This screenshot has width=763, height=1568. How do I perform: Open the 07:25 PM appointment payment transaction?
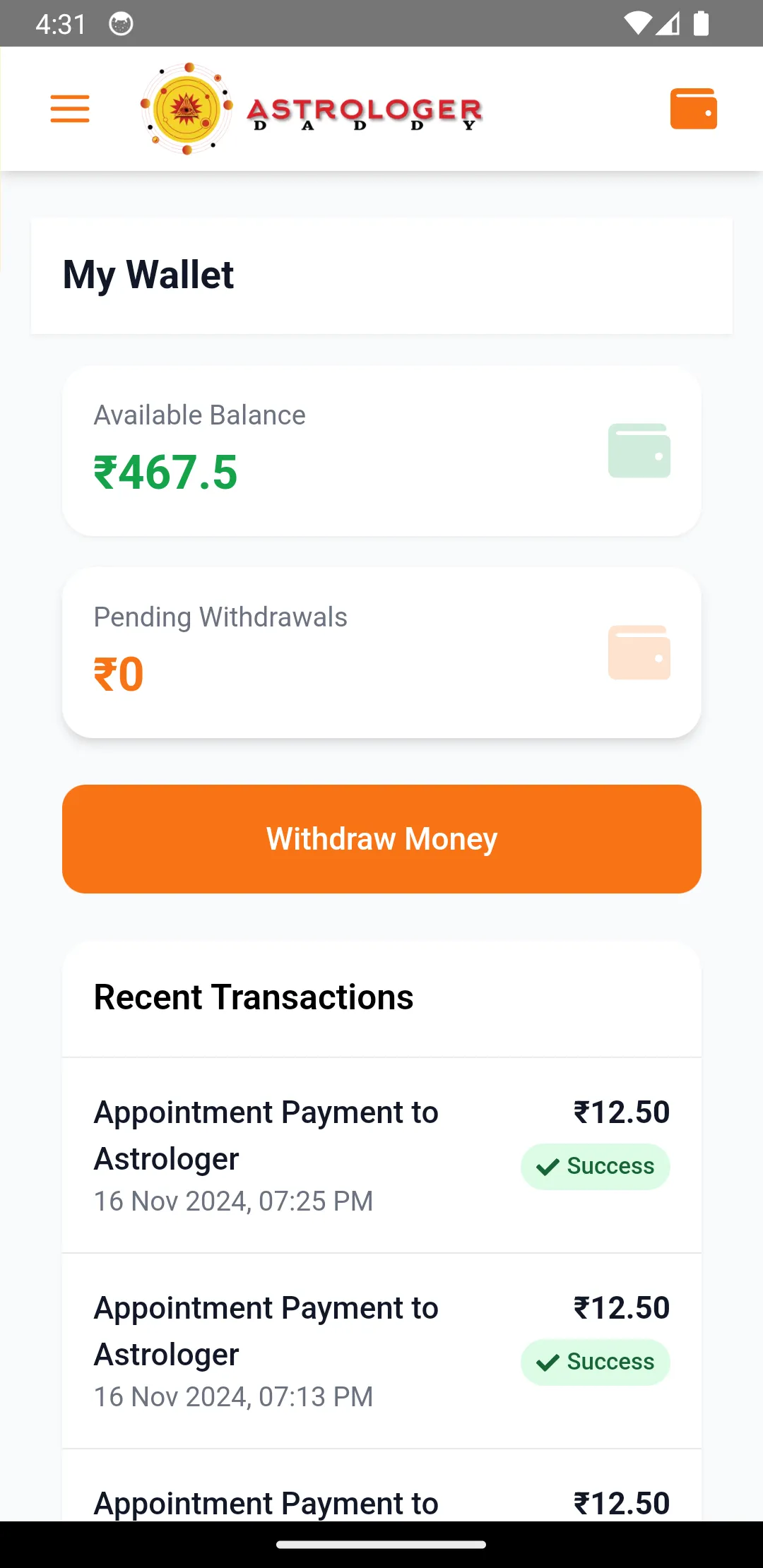tap(381, 1156)
